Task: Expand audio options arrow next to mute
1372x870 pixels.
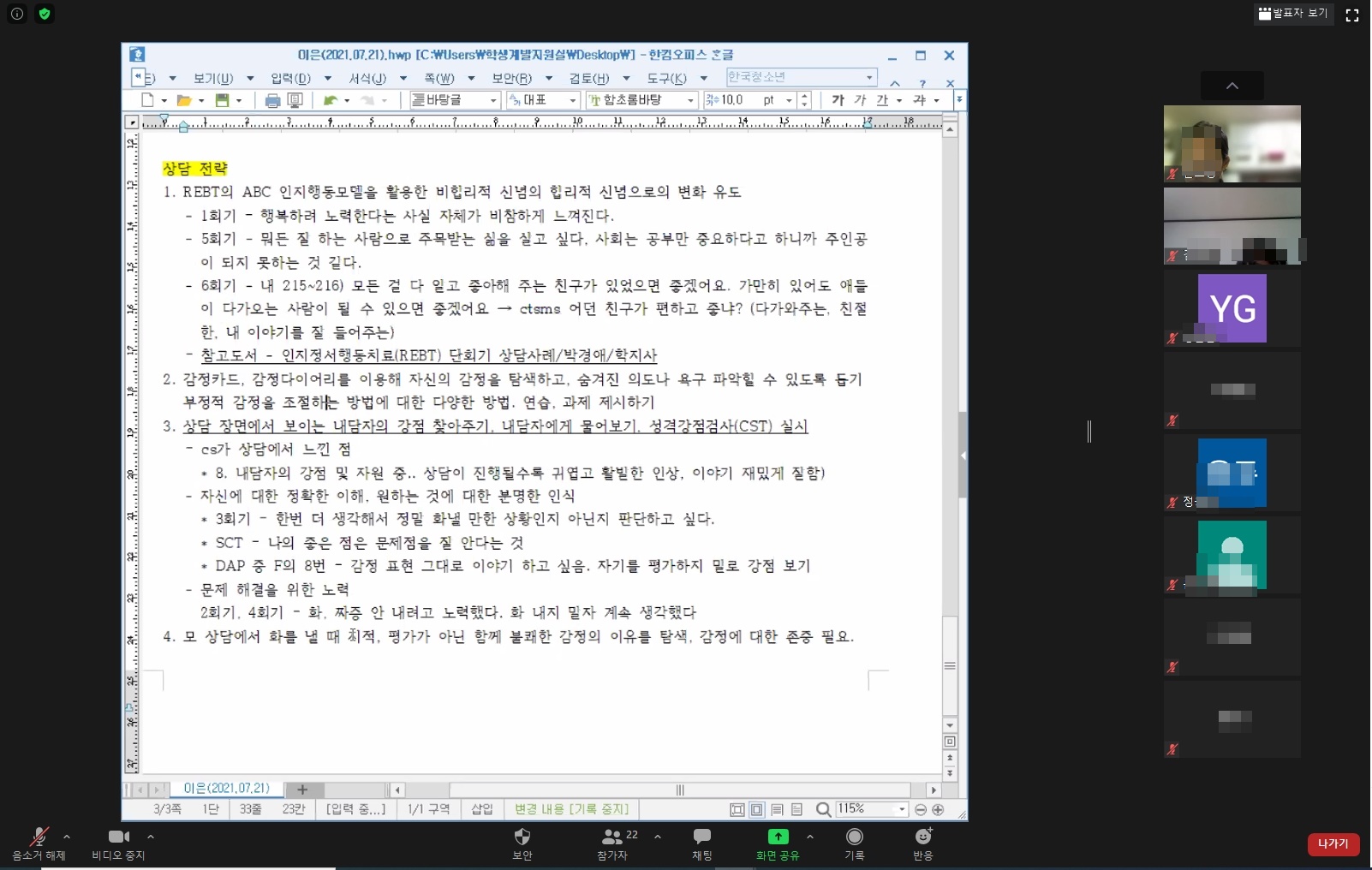Action: [x=67, y=837]
